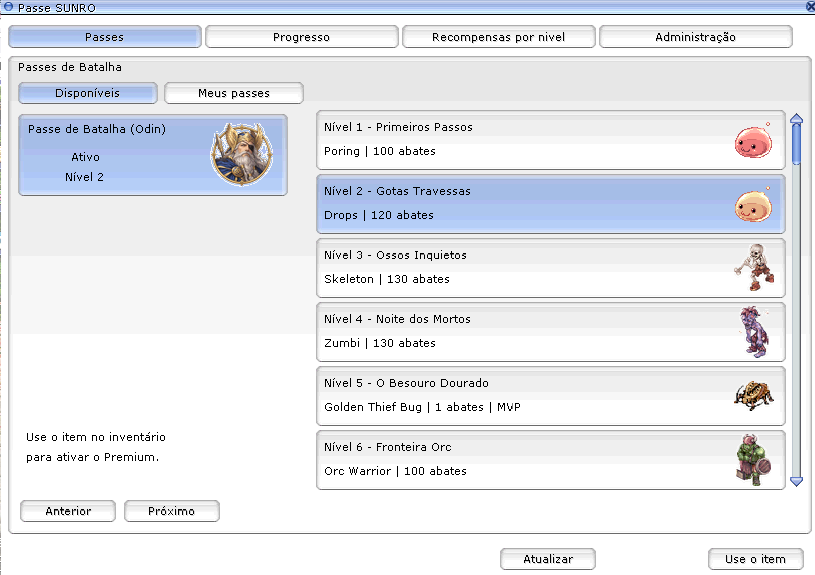The height and width of the screenshot is (575, 815).
Task: Click the Poring monster icon
Action: pyautogui.click(x=753, y=140)
